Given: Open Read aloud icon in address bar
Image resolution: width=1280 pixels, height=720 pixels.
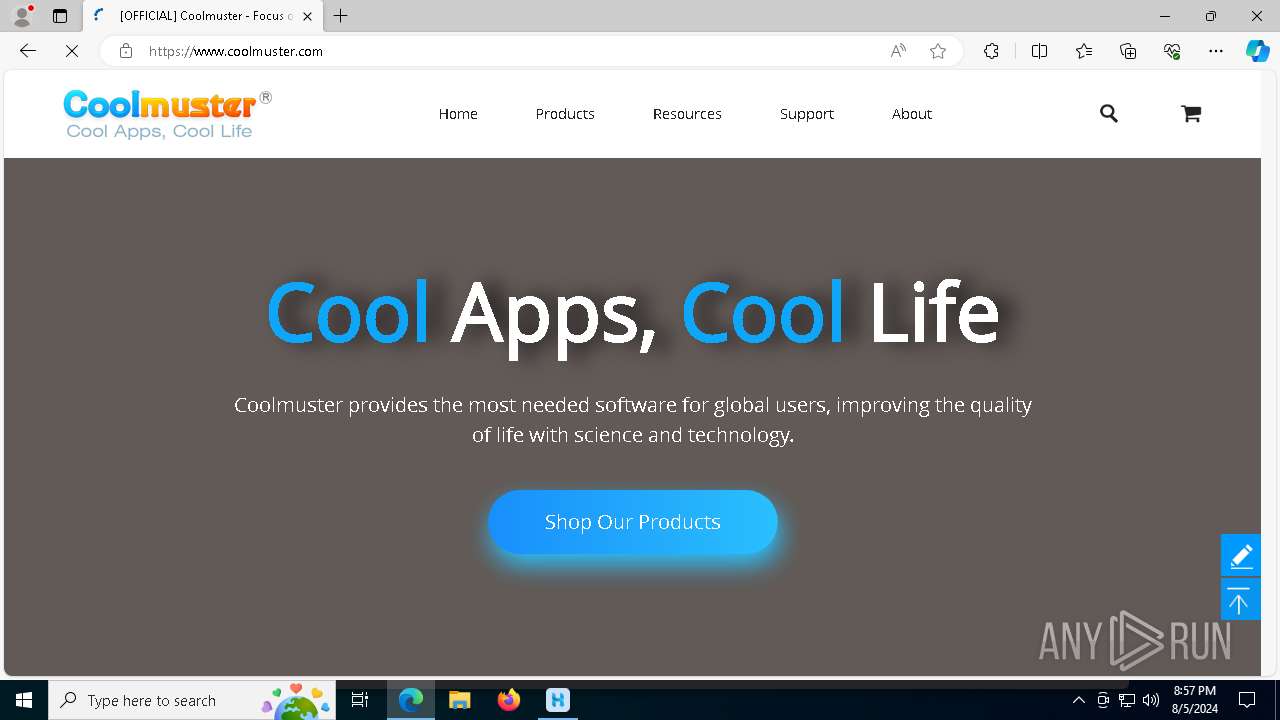Looking at the screenshot, I should (898, 51).
